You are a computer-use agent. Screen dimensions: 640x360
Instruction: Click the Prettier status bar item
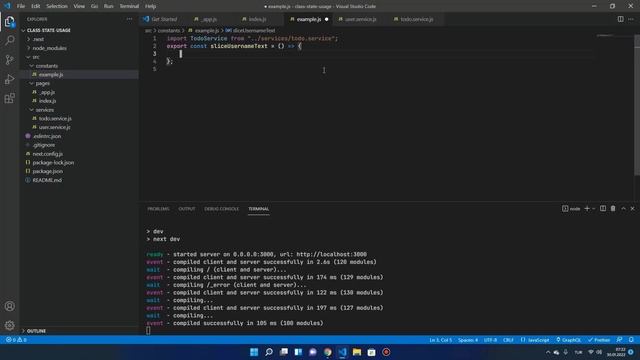599,340
